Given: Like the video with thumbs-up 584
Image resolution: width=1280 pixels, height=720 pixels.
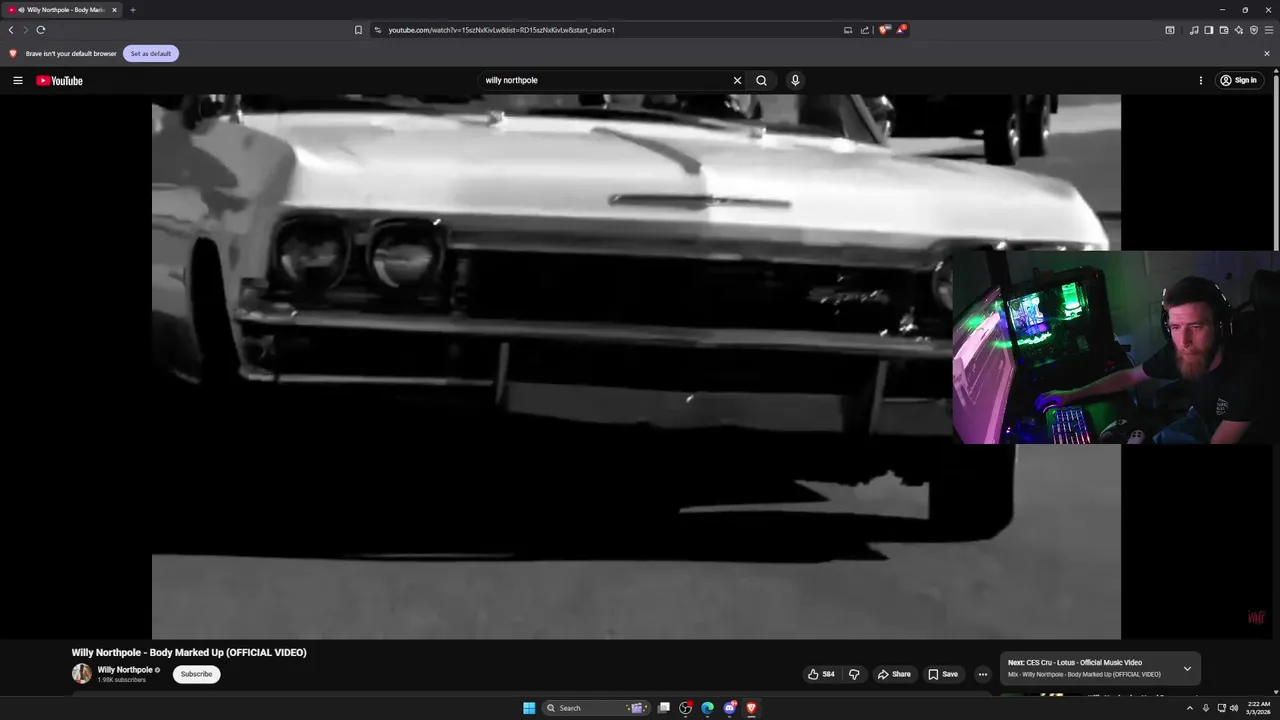Looking at the screenshot, I should (821, 674).
